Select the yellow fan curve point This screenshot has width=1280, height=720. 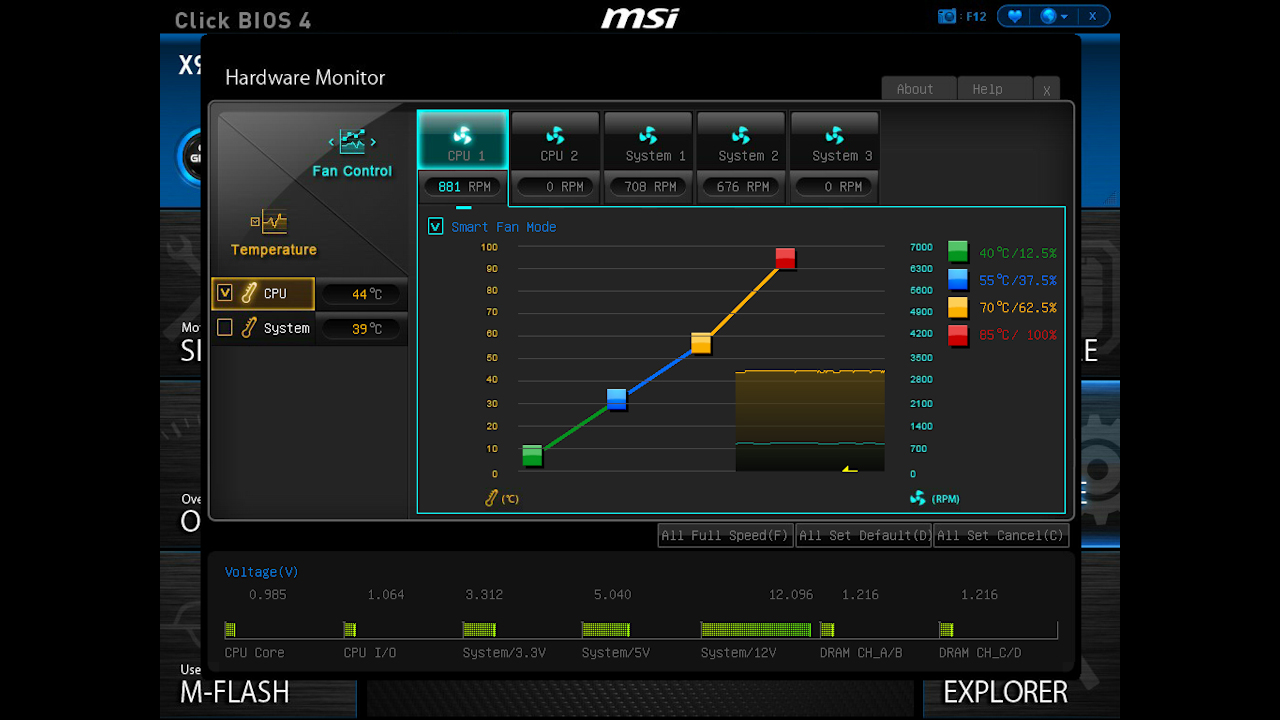pyautogui.click(x=701, y=343)
